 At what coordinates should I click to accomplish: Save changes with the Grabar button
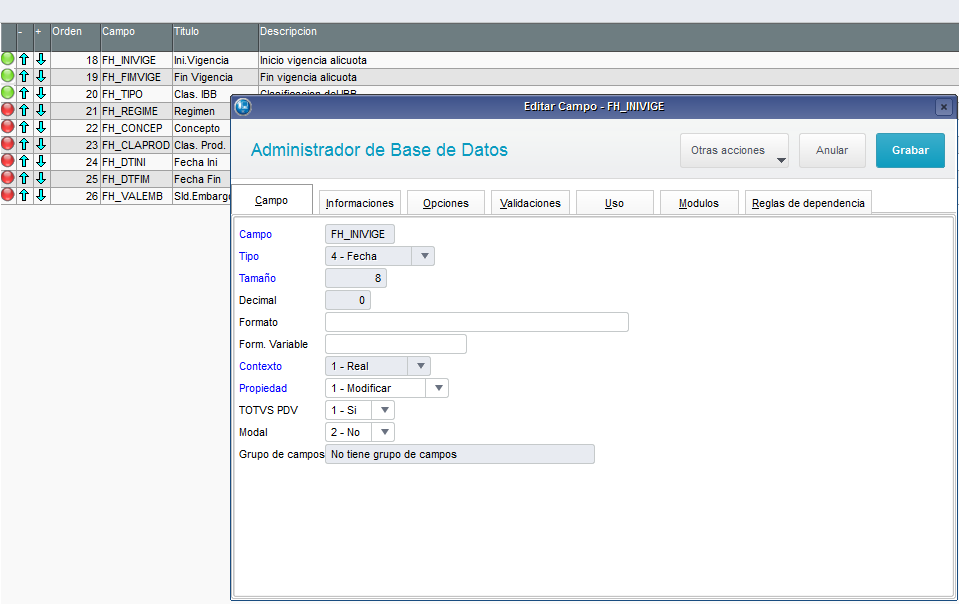(910, 150)
